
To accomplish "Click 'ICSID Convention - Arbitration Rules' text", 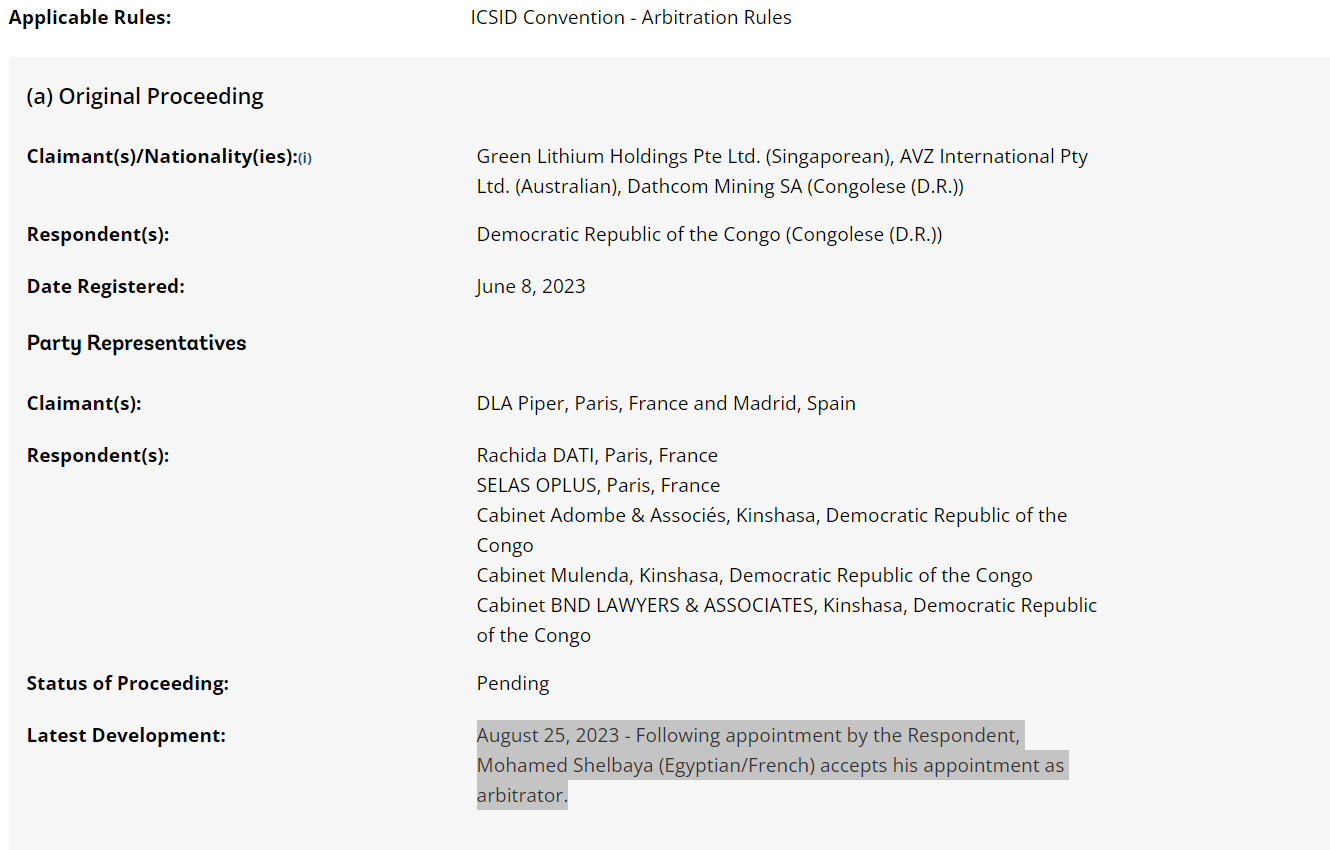I will tap(631, 18).
